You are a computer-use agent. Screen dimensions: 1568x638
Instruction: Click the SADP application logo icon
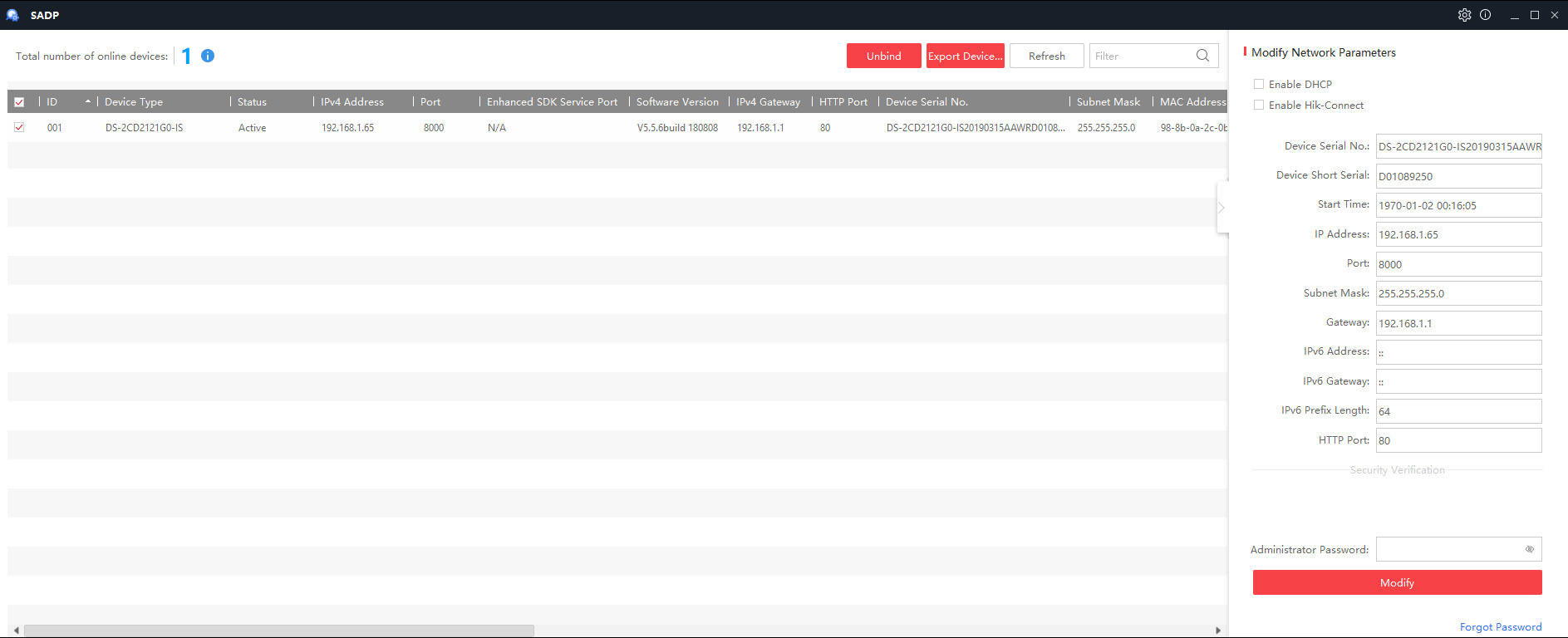12,15
